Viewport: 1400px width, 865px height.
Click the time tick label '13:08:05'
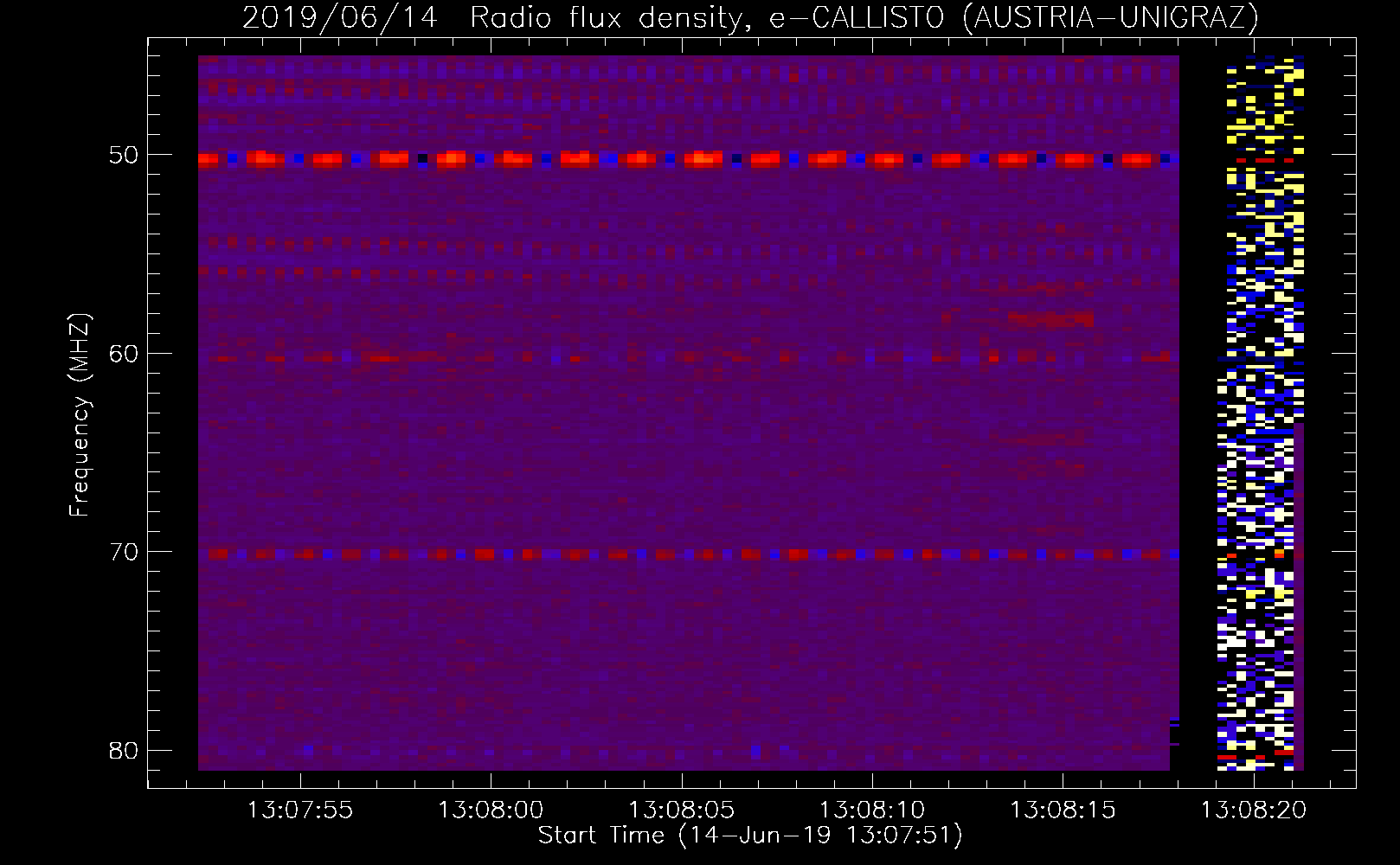[681, 811]
